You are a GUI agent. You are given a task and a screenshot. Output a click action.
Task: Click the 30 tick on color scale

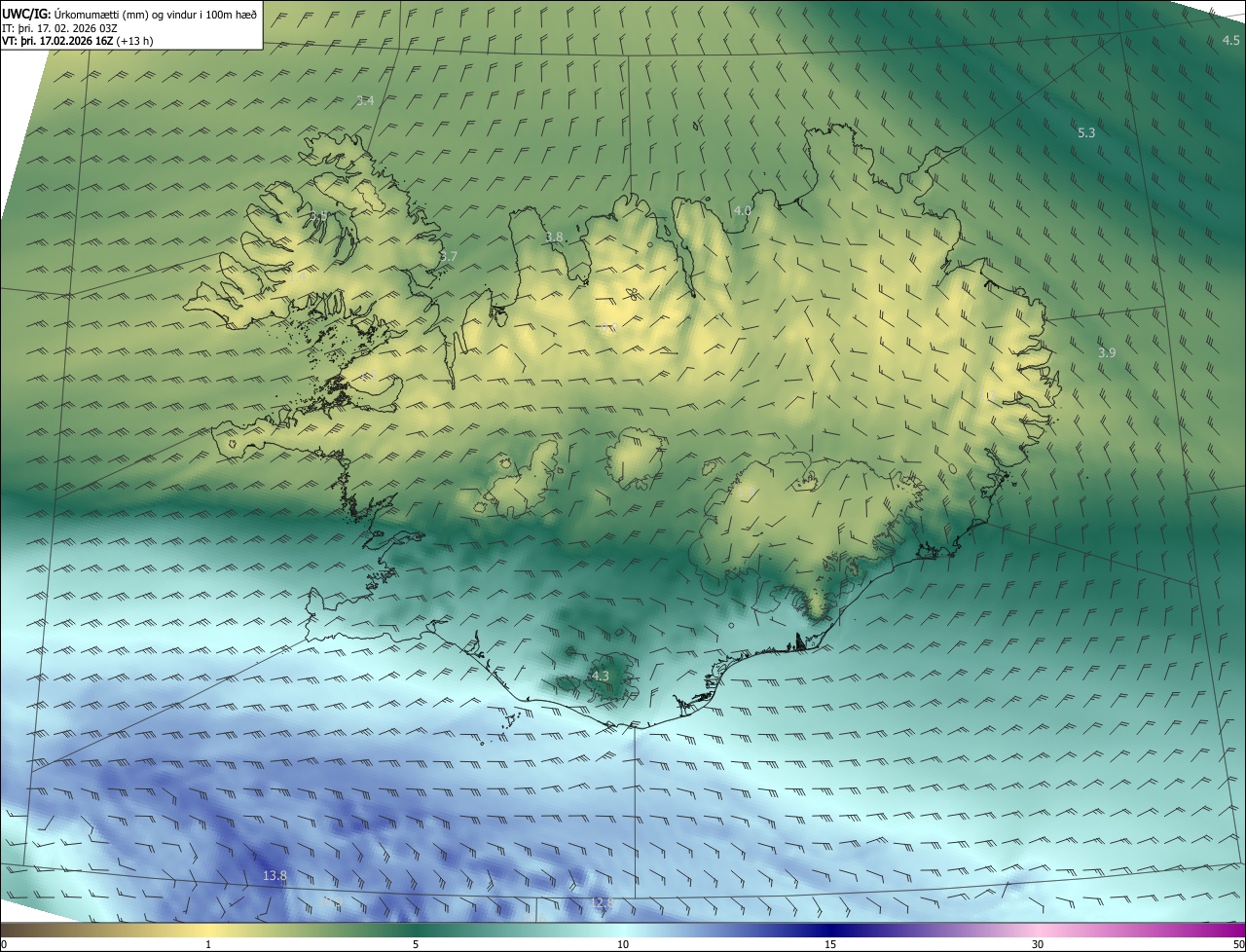(x=1038, y=944)
